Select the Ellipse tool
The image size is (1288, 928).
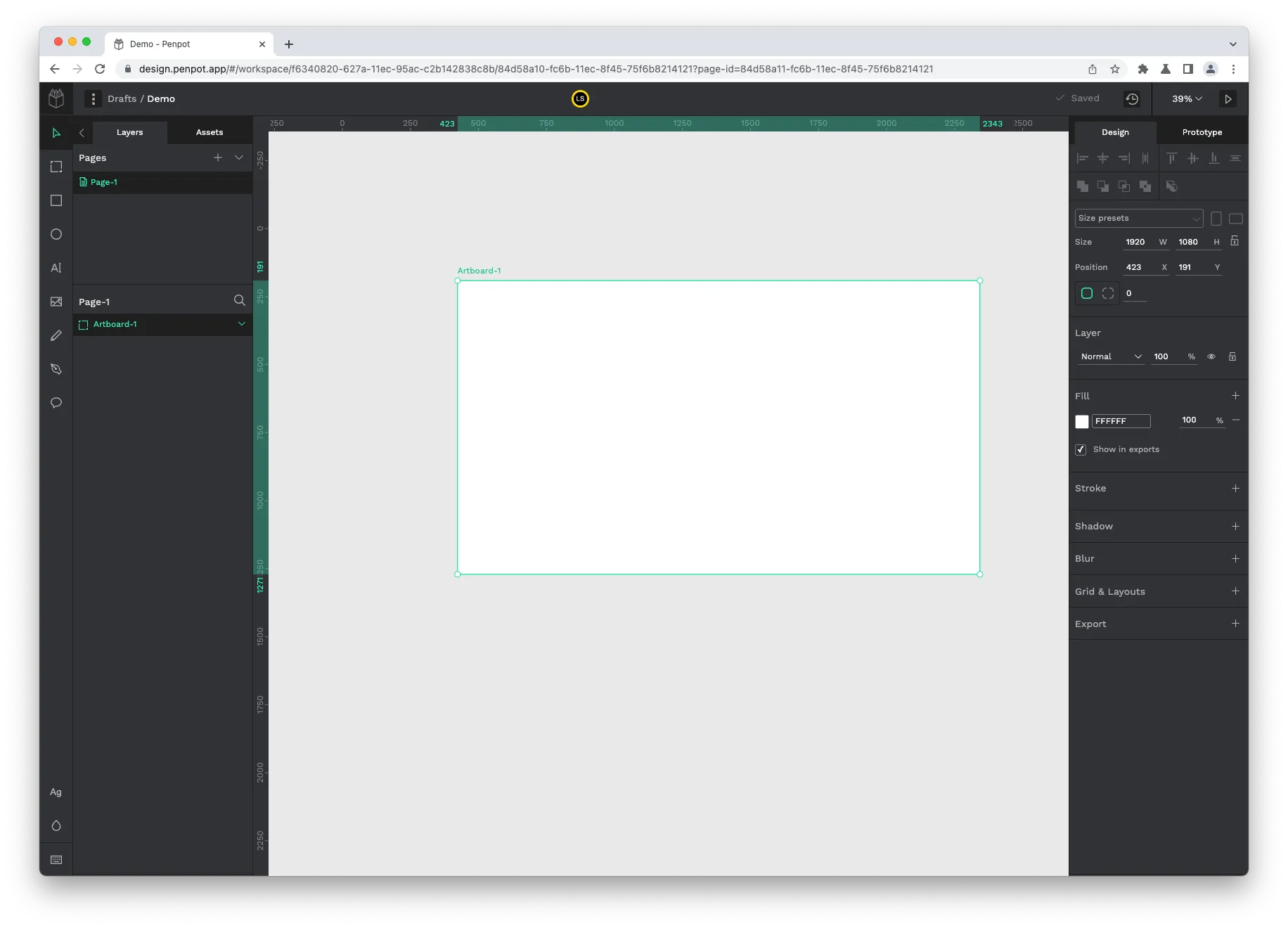point(56,234)
